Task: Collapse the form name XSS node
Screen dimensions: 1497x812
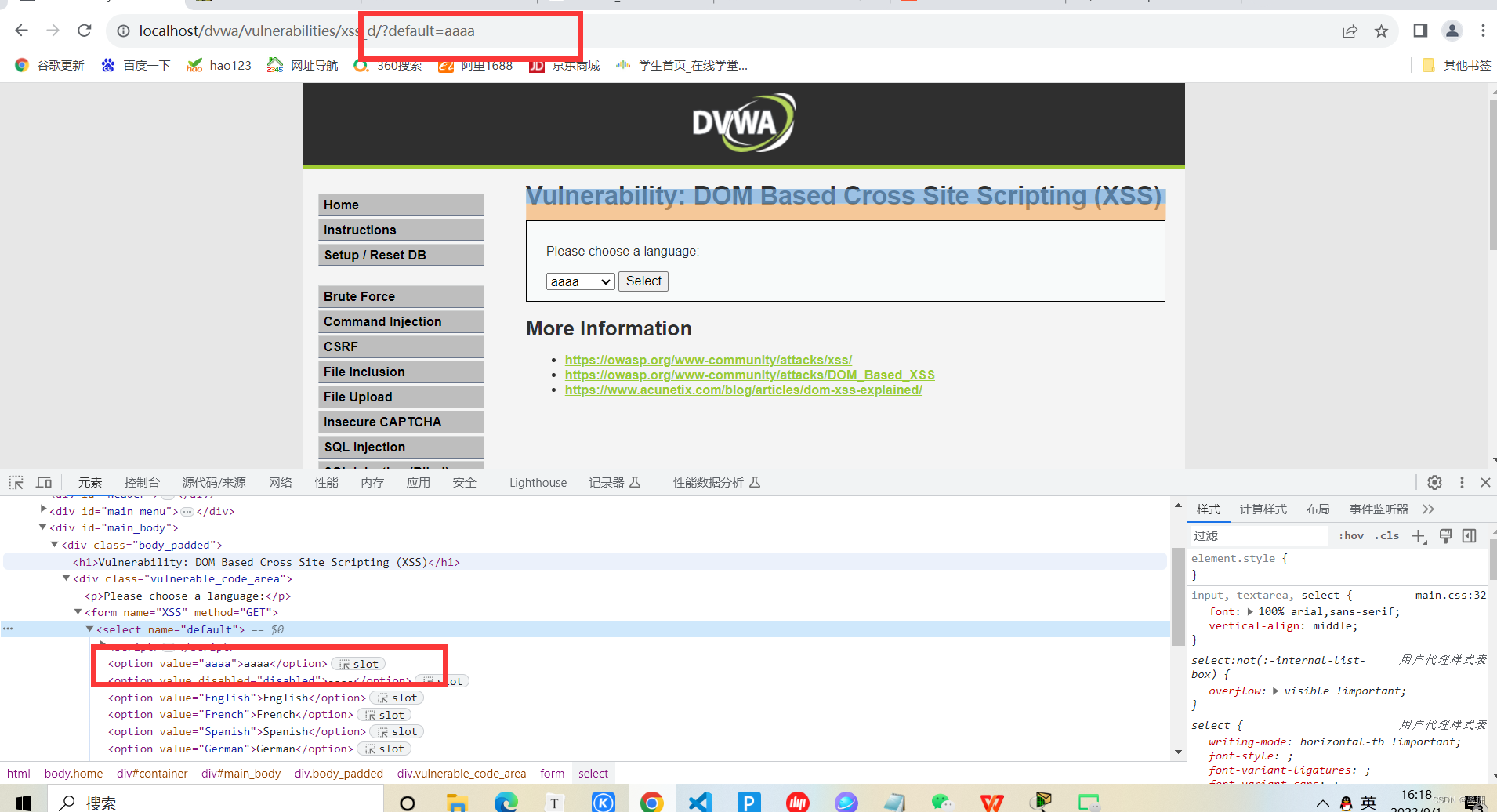Action: point(78,612)
